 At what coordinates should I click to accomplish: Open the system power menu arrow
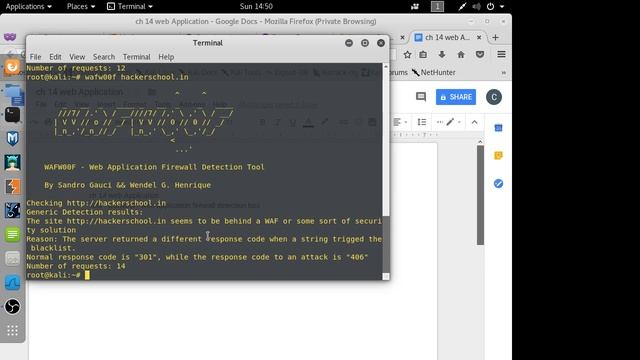[x=502, y=7]
